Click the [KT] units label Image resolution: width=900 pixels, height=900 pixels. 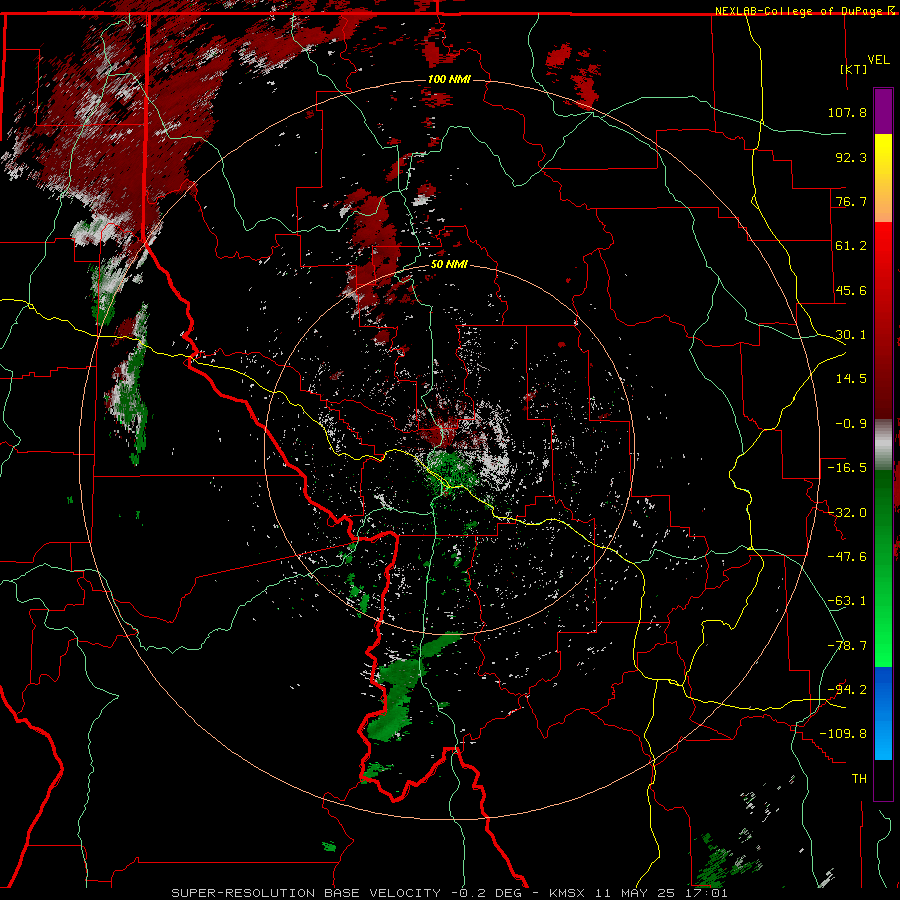pyautogui.click(x=853, y=69)
